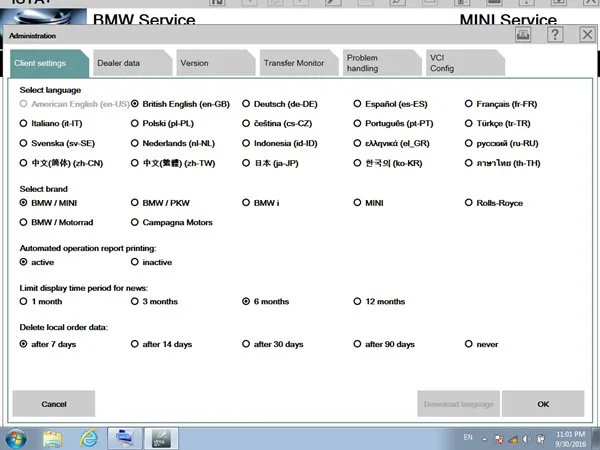Click the safely remove hardware tray icon
The height and width of the screenshot is (450, 600).
[541, 439]
